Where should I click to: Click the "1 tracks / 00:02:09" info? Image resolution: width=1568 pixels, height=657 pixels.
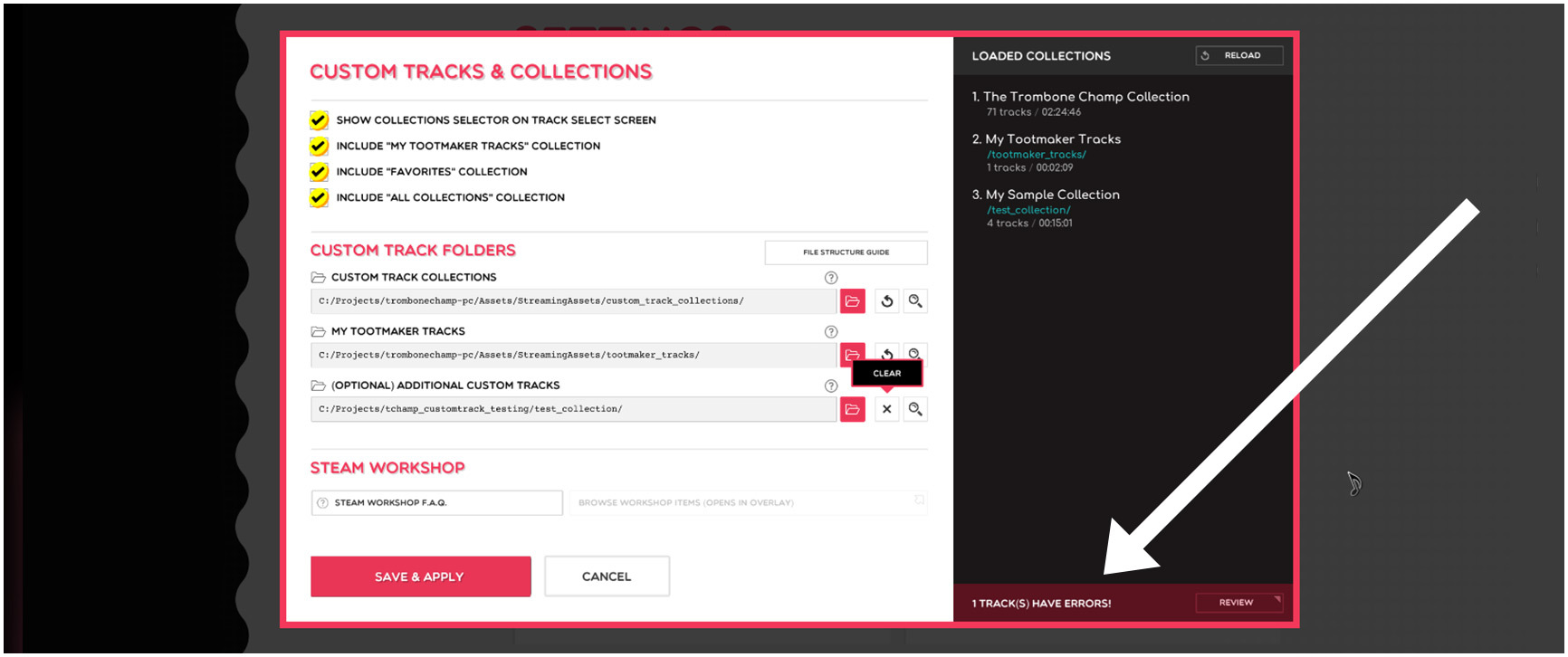tap(1030, 167)
